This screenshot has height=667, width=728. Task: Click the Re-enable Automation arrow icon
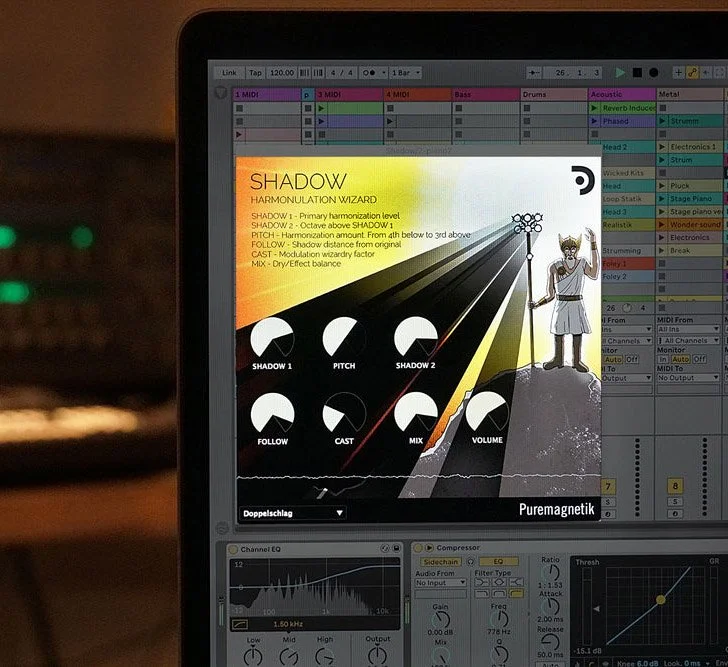tap(706, 72)
